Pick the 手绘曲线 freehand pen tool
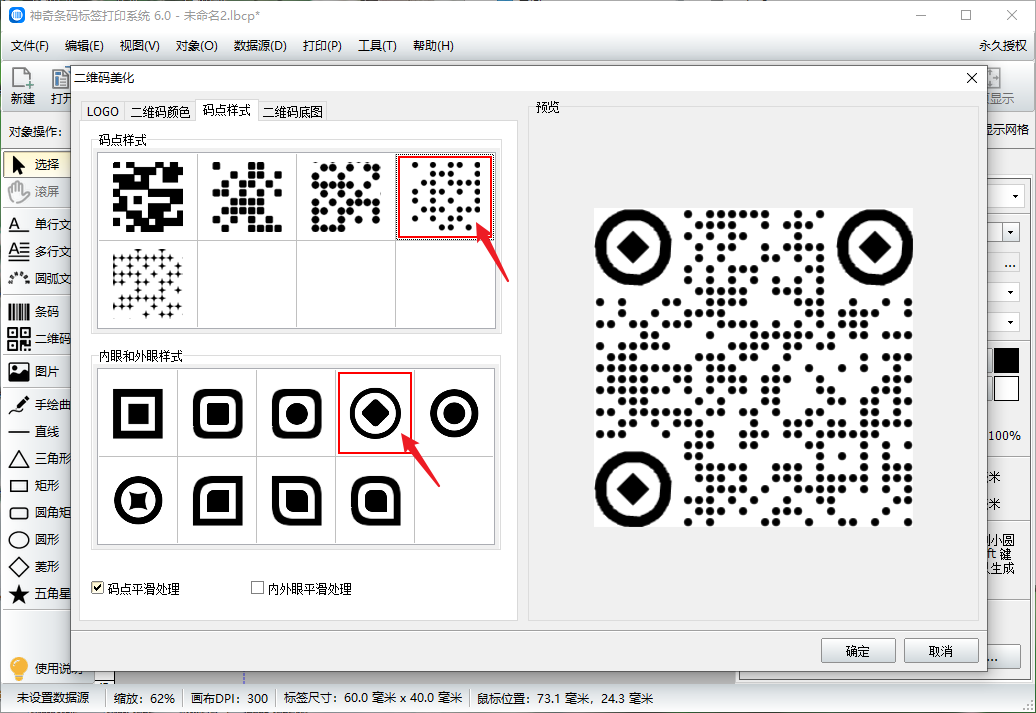Viewport: 1036px width, 713px height. (x=38, y=404)
